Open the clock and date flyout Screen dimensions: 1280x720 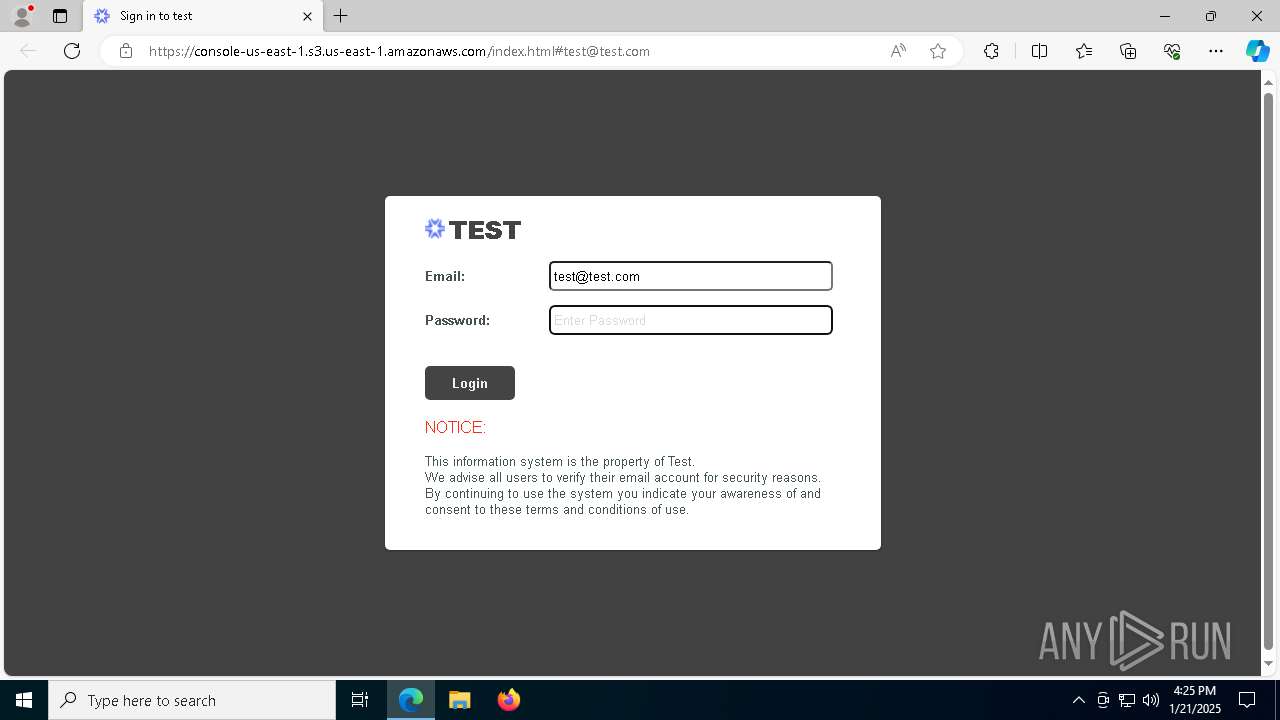(1195, 700)
